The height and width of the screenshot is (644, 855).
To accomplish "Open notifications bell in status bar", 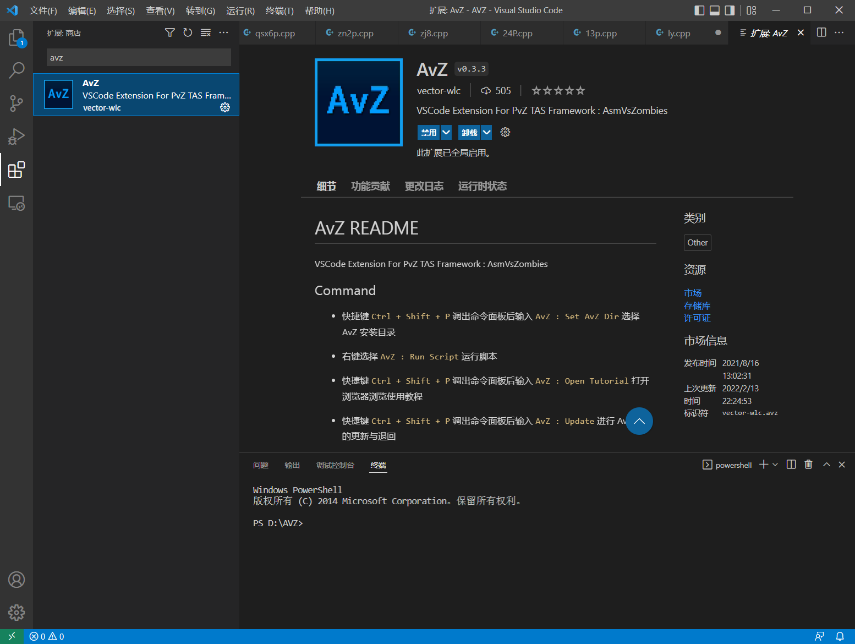I will pyautogui.click(x=840, y=636).
